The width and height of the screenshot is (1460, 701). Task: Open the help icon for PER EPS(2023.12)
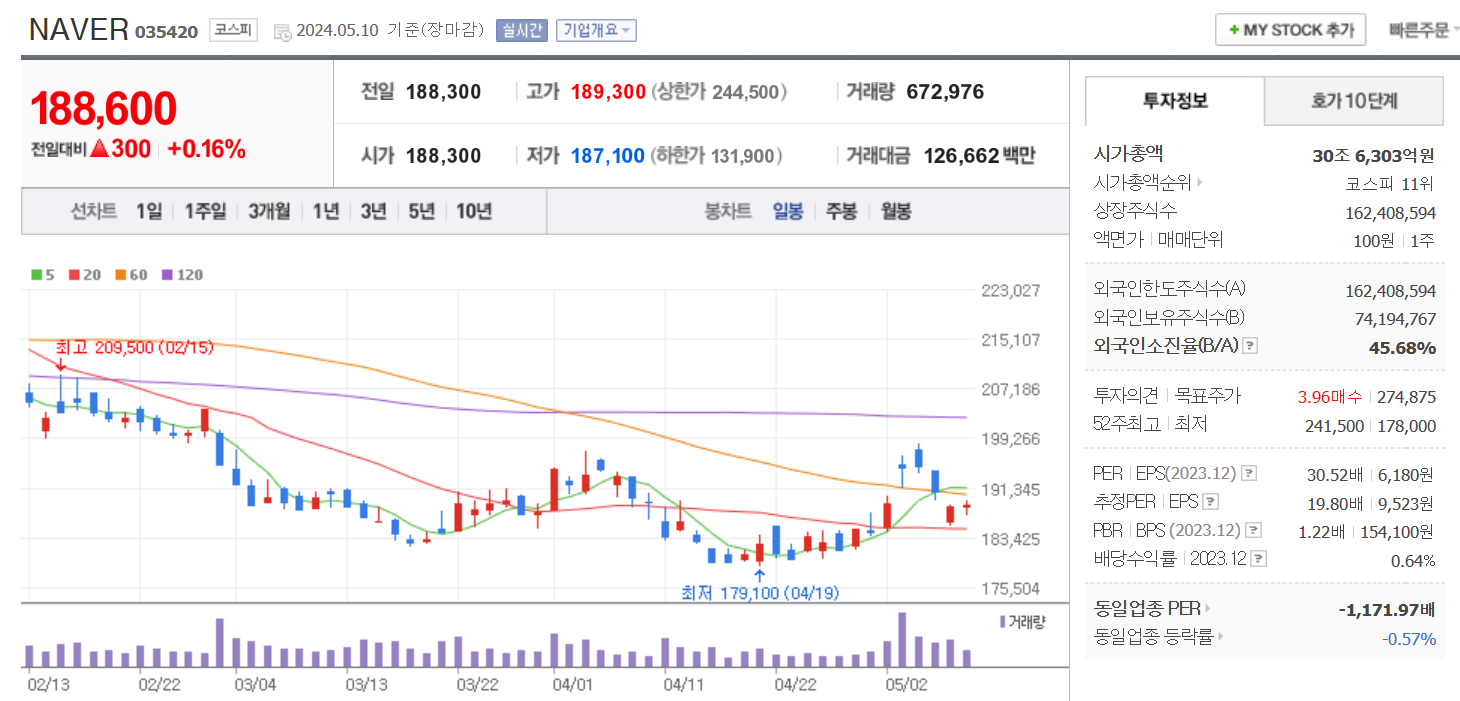coord(1249,473)
